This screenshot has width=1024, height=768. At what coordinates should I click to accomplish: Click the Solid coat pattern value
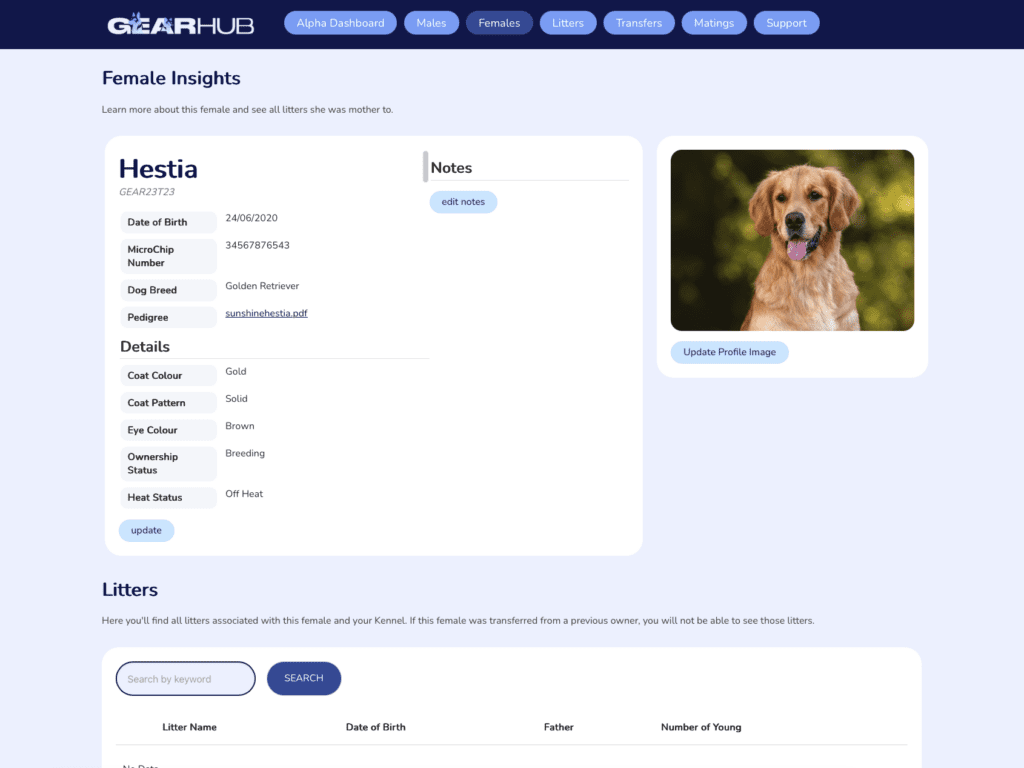[x=236, y=399]
